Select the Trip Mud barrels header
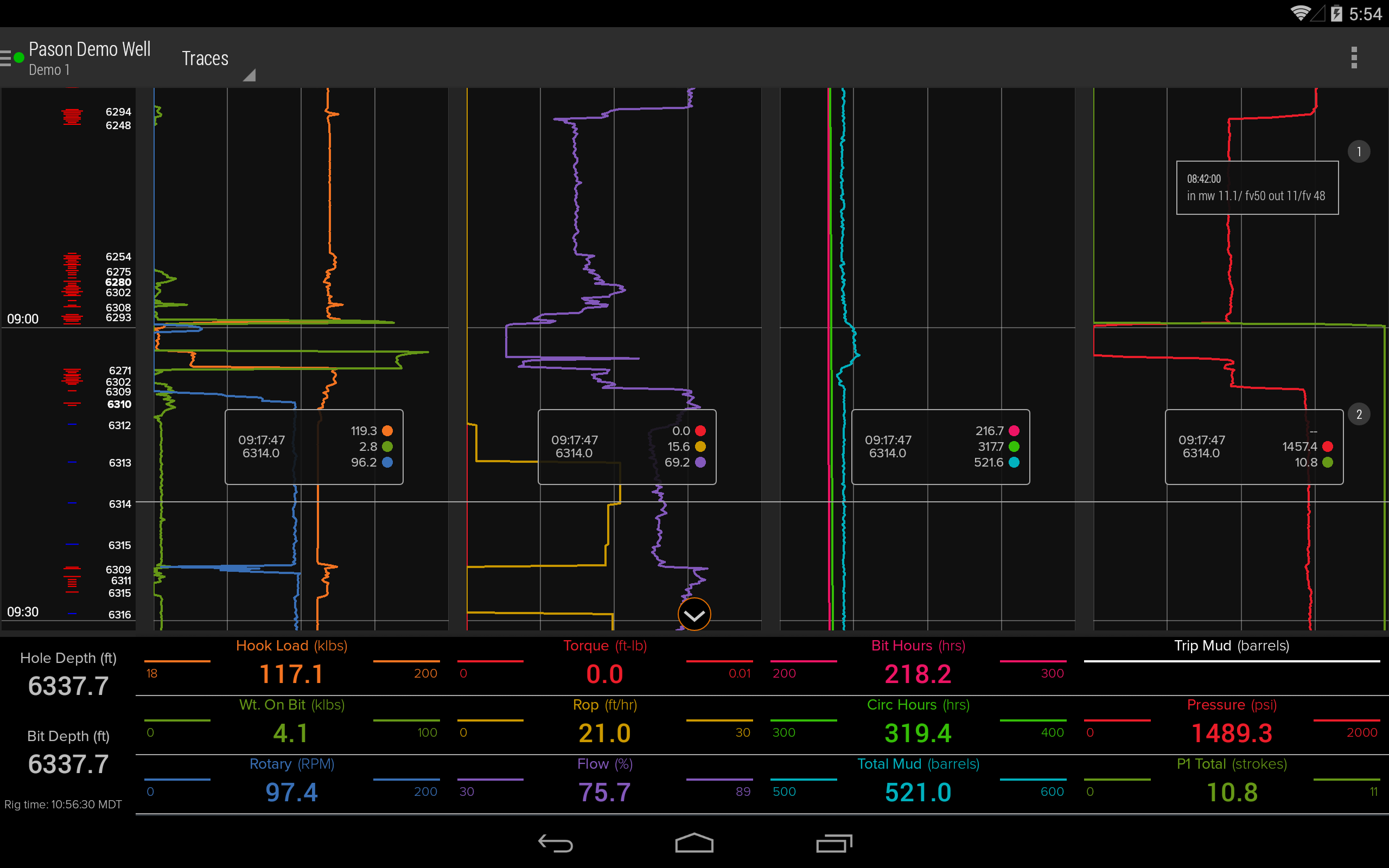Image resolution: width=1389 pixels, height=868 pixels. click(x=1232, y=646)
